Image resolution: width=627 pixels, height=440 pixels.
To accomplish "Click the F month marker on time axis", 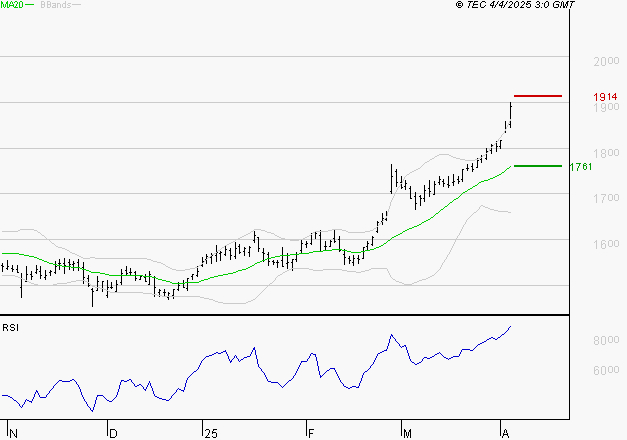I will tap(311, 434).
